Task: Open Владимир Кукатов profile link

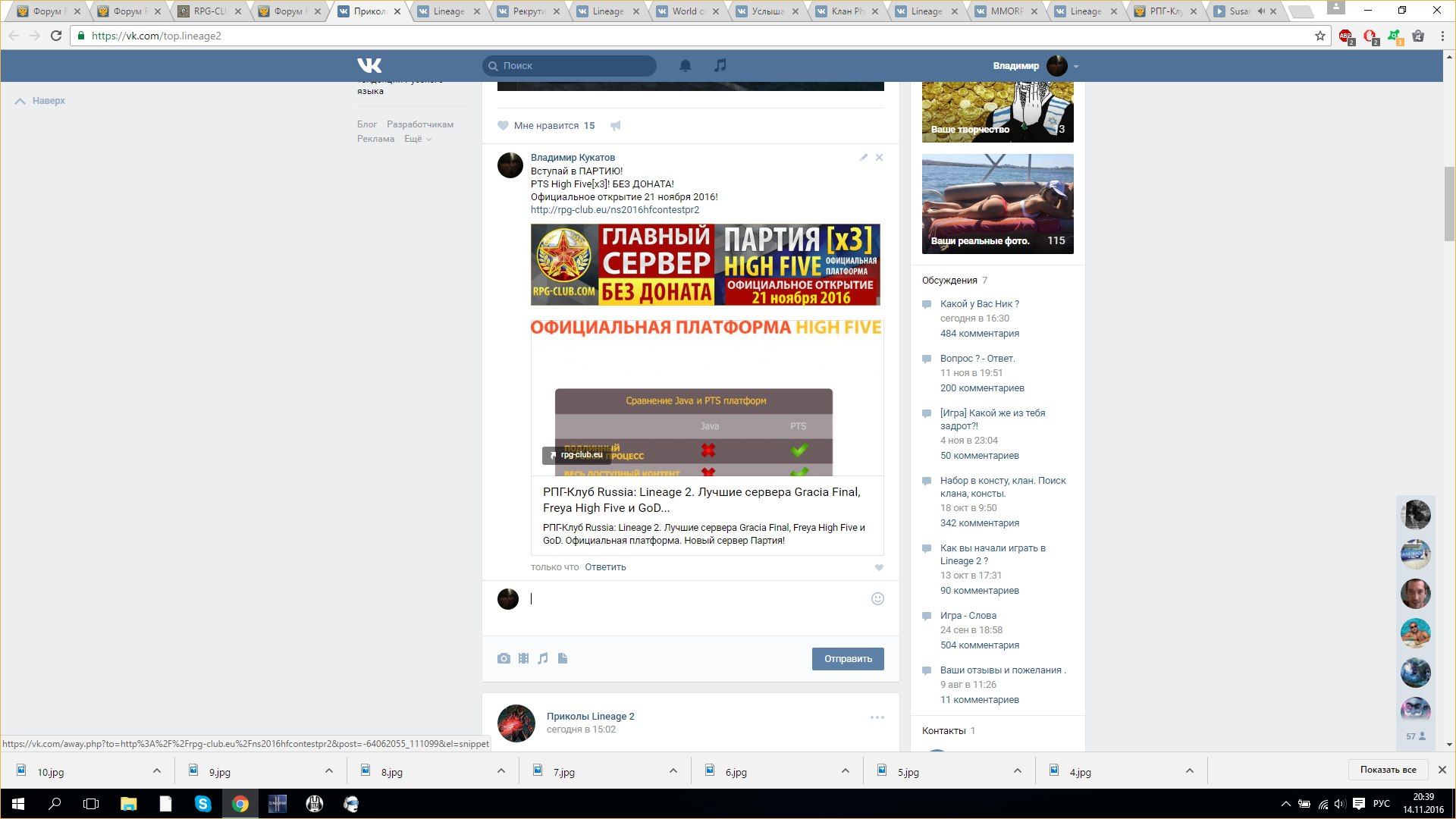Action: [x=573, y=158]
